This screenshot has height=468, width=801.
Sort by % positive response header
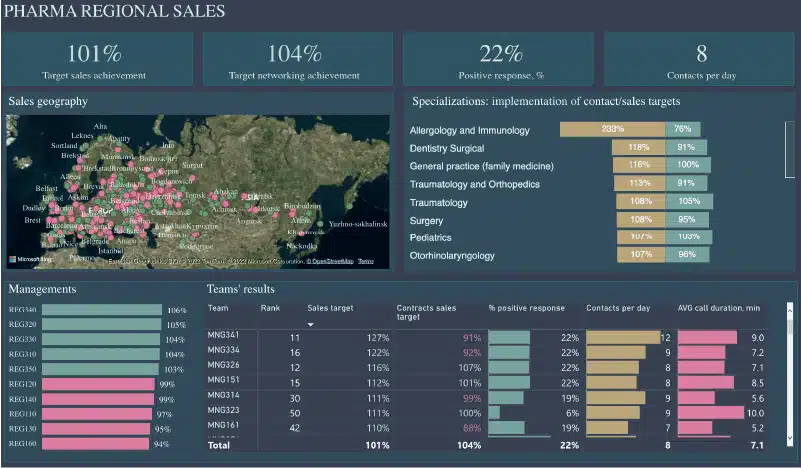[527, 308]
